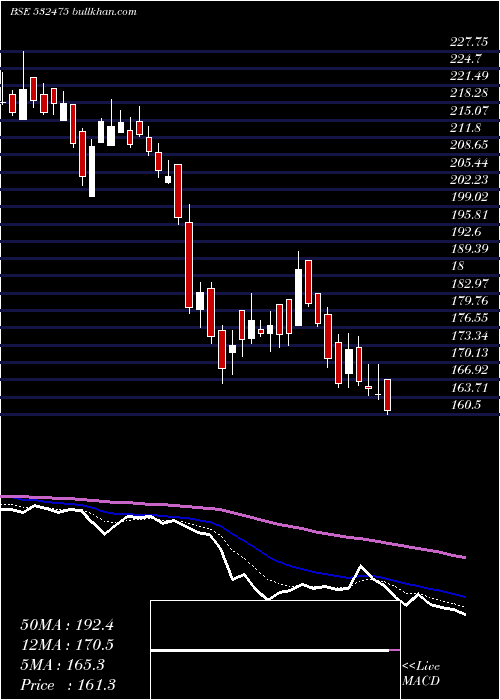Click the last red candlestick near 160.5

tap(388, 395)
